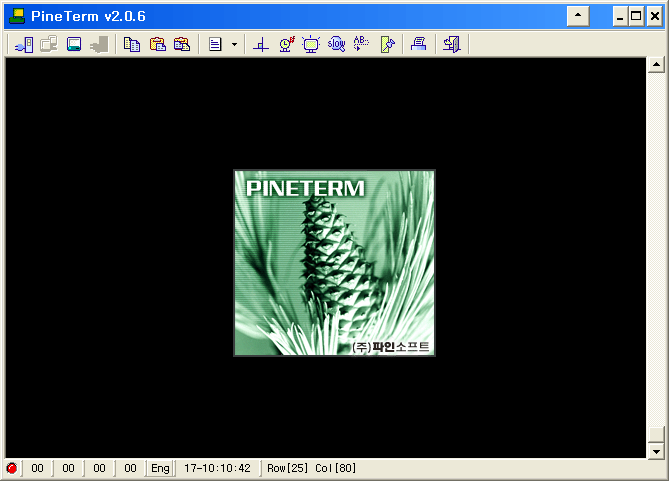The image size is (669, 481).
Task: Click the 'slow' magnifier toolbar icon
Action: 337,44
